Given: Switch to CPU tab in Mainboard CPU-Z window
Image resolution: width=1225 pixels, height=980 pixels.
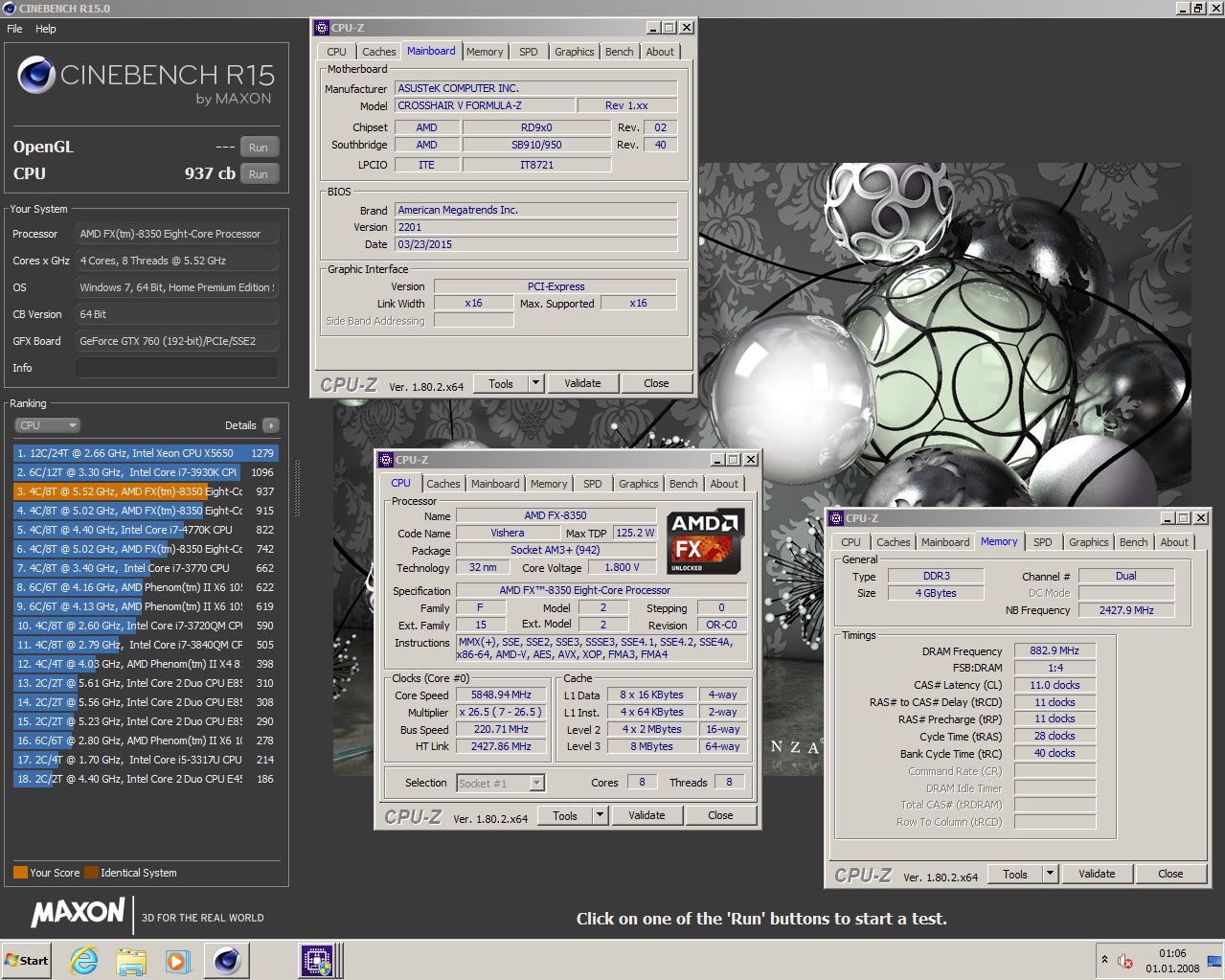Looking at the screenshot, I should (336, 52).
